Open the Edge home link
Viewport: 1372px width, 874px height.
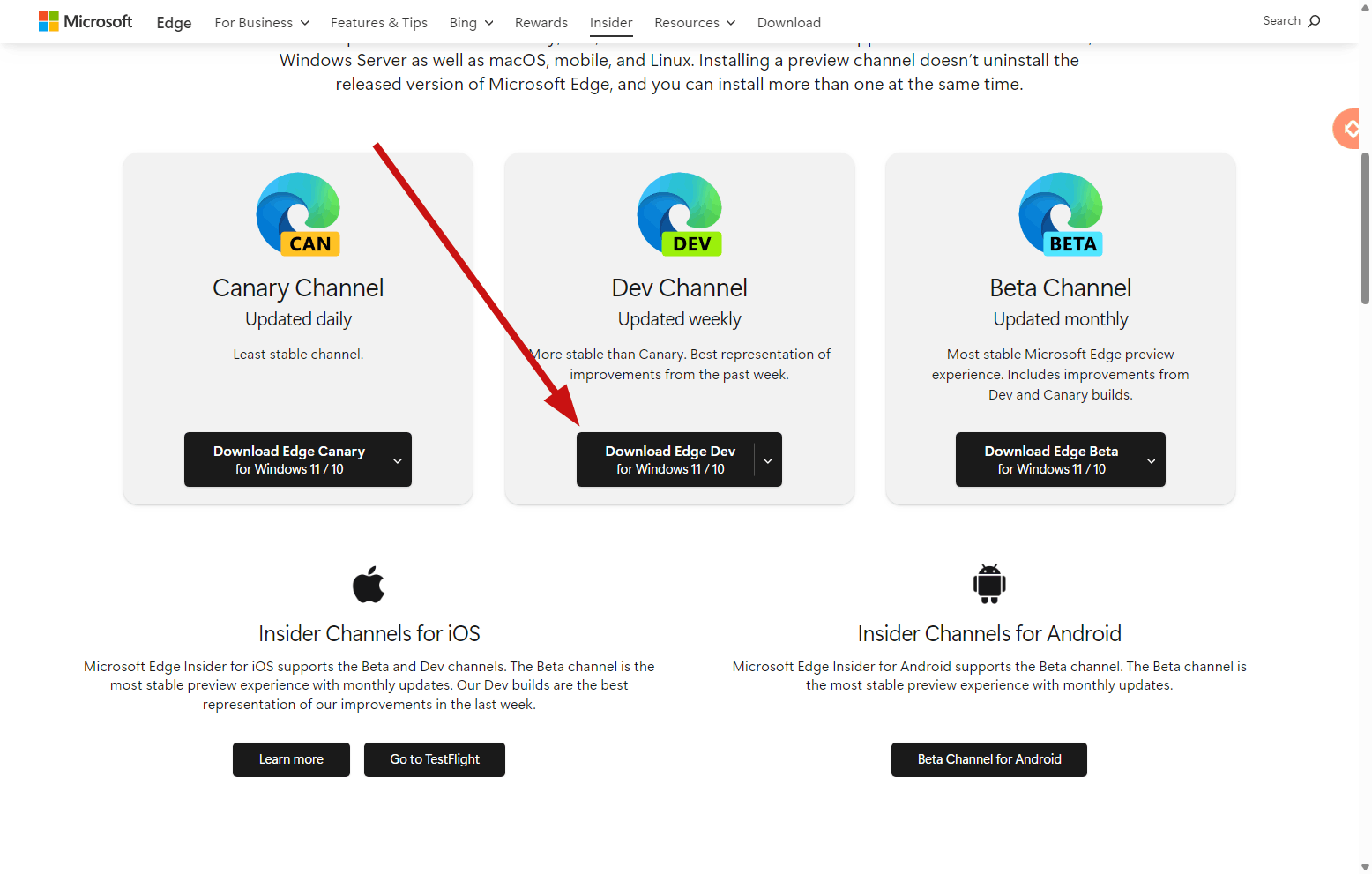pyautogui.click(x=174, y=22)
